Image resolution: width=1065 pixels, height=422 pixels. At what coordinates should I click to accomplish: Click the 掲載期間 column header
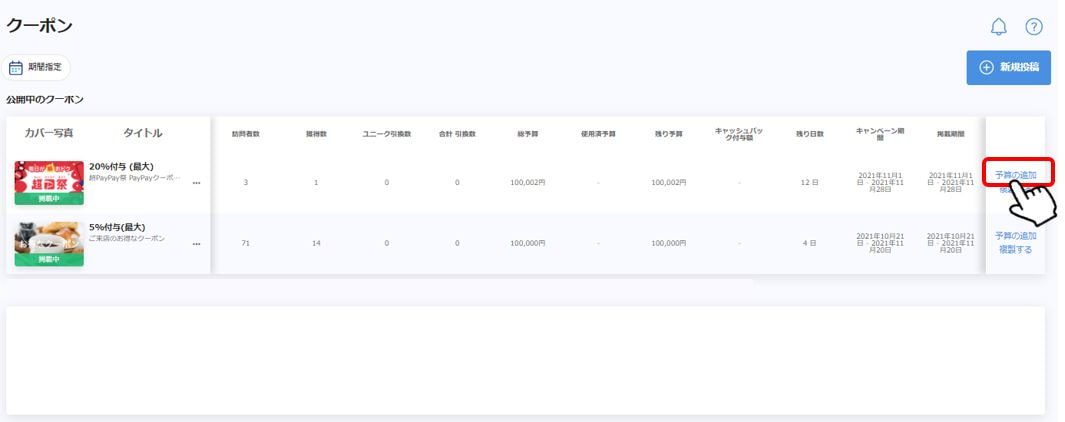pyautogui.click(x=951, y=133)
